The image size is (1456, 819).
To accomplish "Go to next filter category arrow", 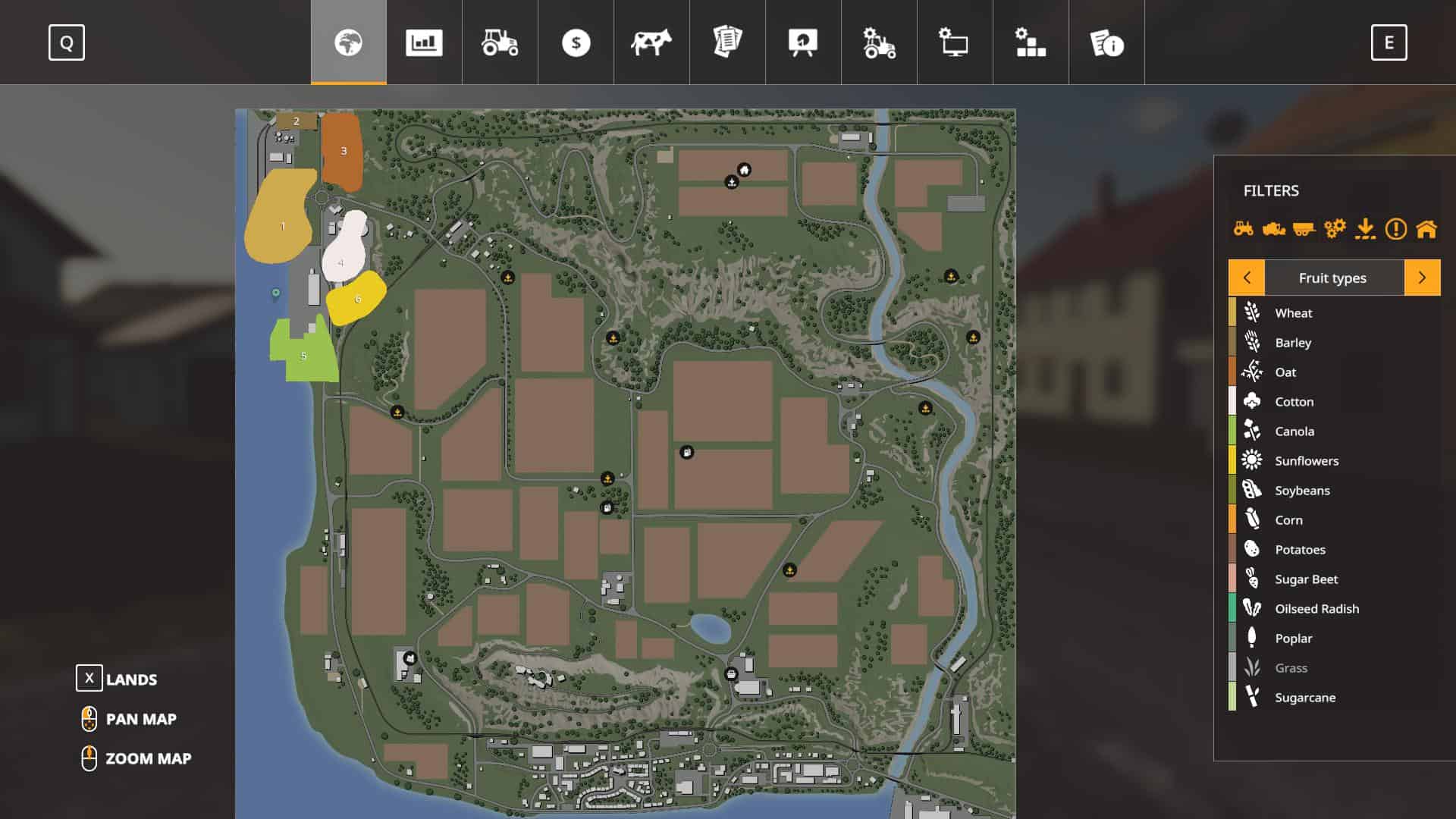I will tap(1422, 278).
